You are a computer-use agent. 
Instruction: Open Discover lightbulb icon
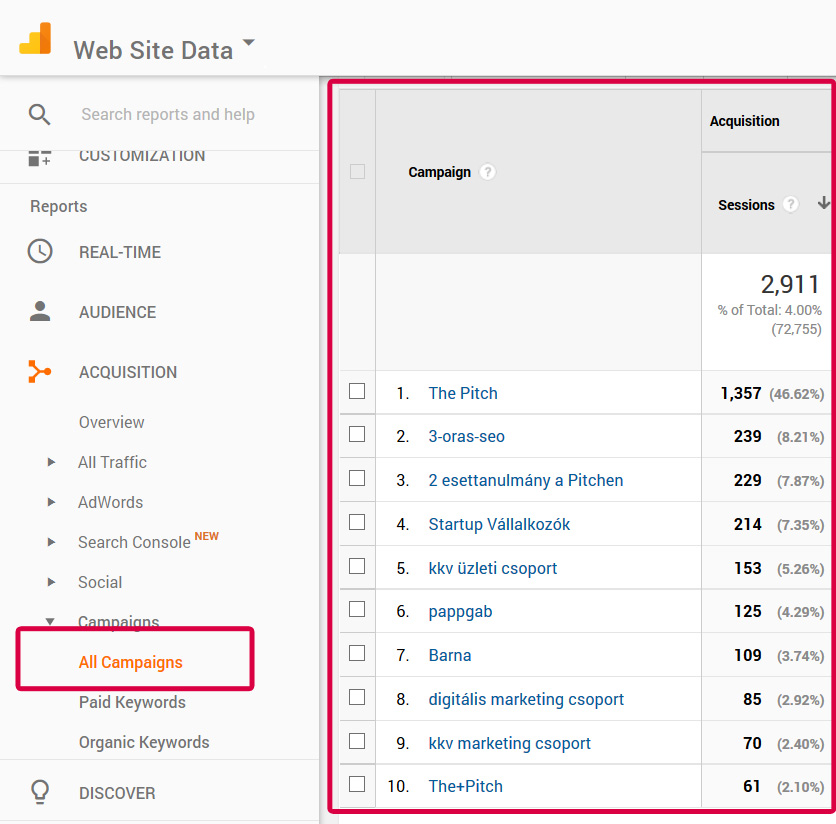pos(40,792)
